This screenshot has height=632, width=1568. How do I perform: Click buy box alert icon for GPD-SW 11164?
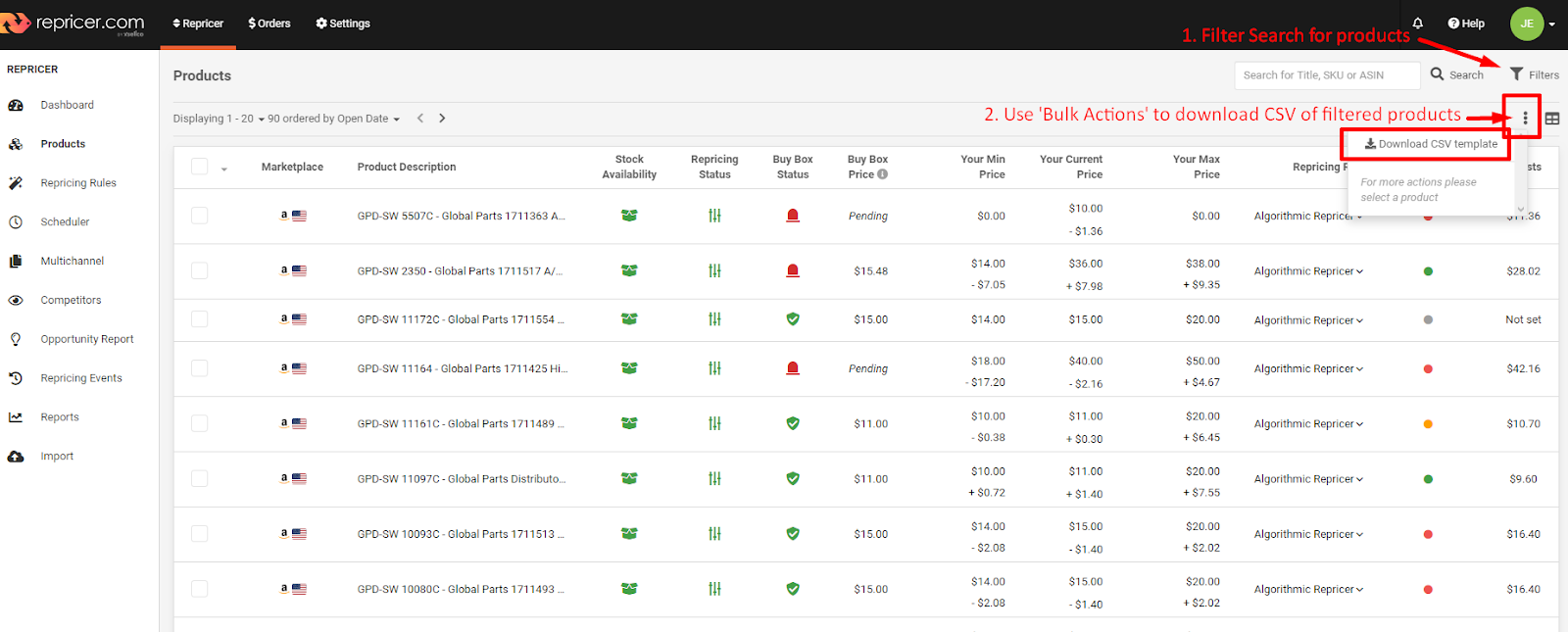(793, 368)
